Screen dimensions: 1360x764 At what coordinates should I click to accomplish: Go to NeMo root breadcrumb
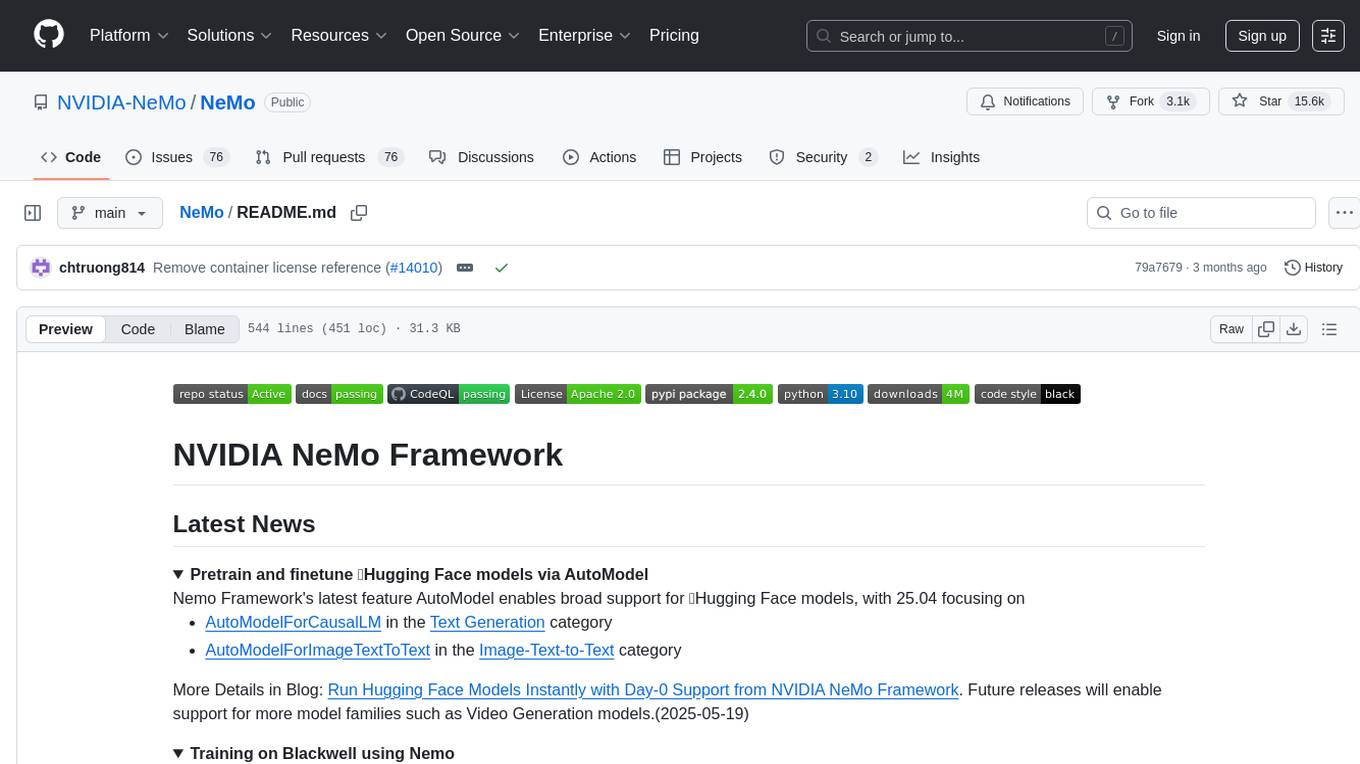pyautogui.click(x=201, y=213)
